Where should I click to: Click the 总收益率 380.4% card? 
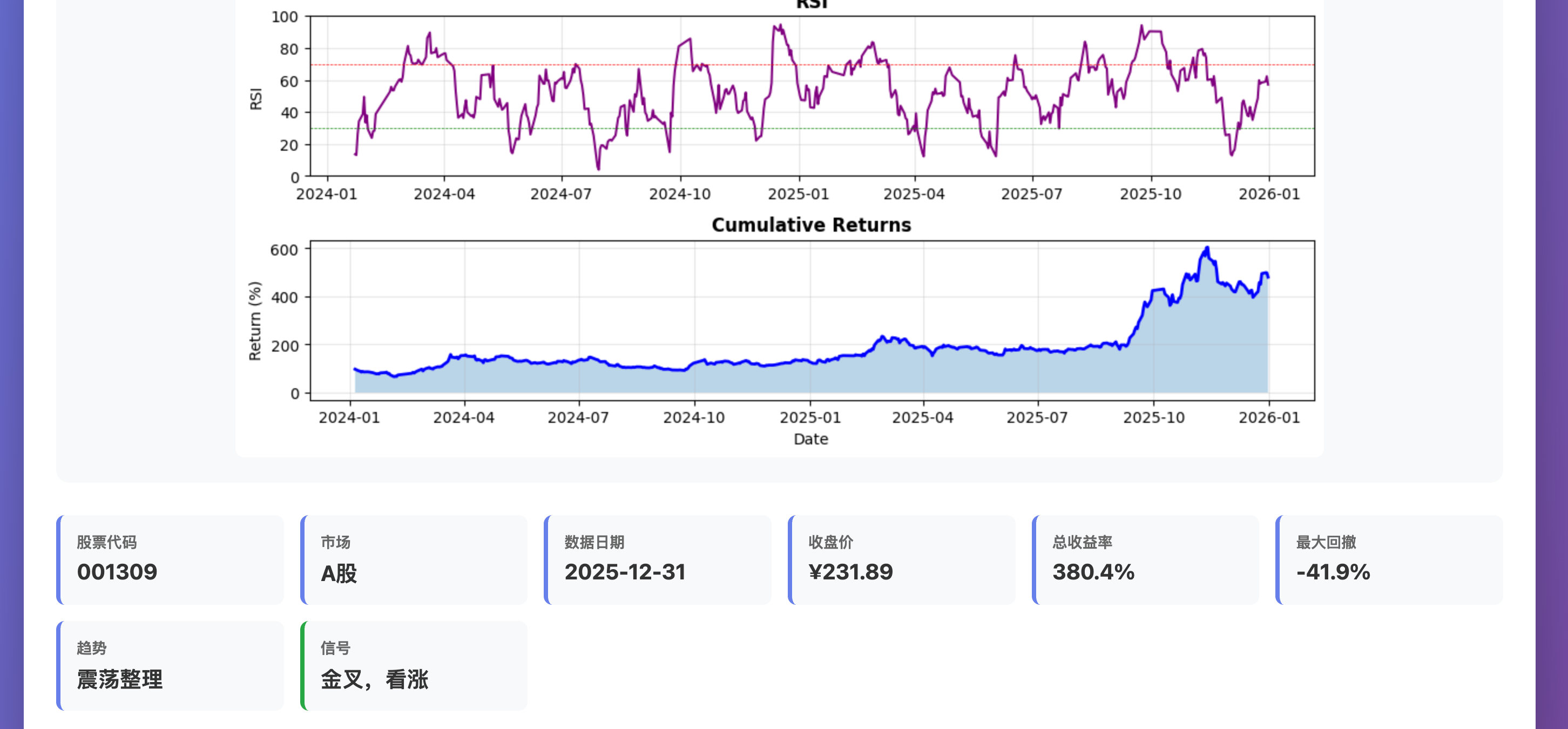tap(1146, 560)
